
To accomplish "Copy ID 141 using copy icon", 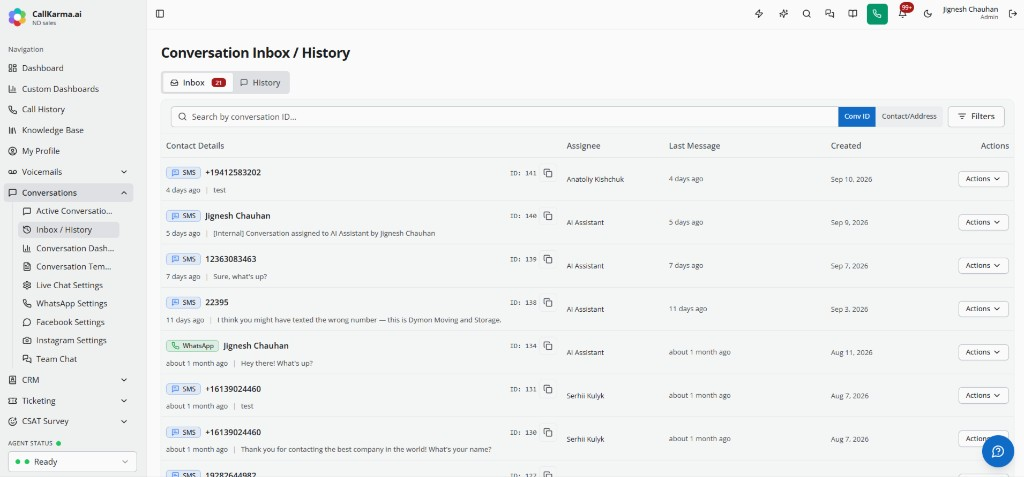I will pyautogui.click(x=548, y=173).
